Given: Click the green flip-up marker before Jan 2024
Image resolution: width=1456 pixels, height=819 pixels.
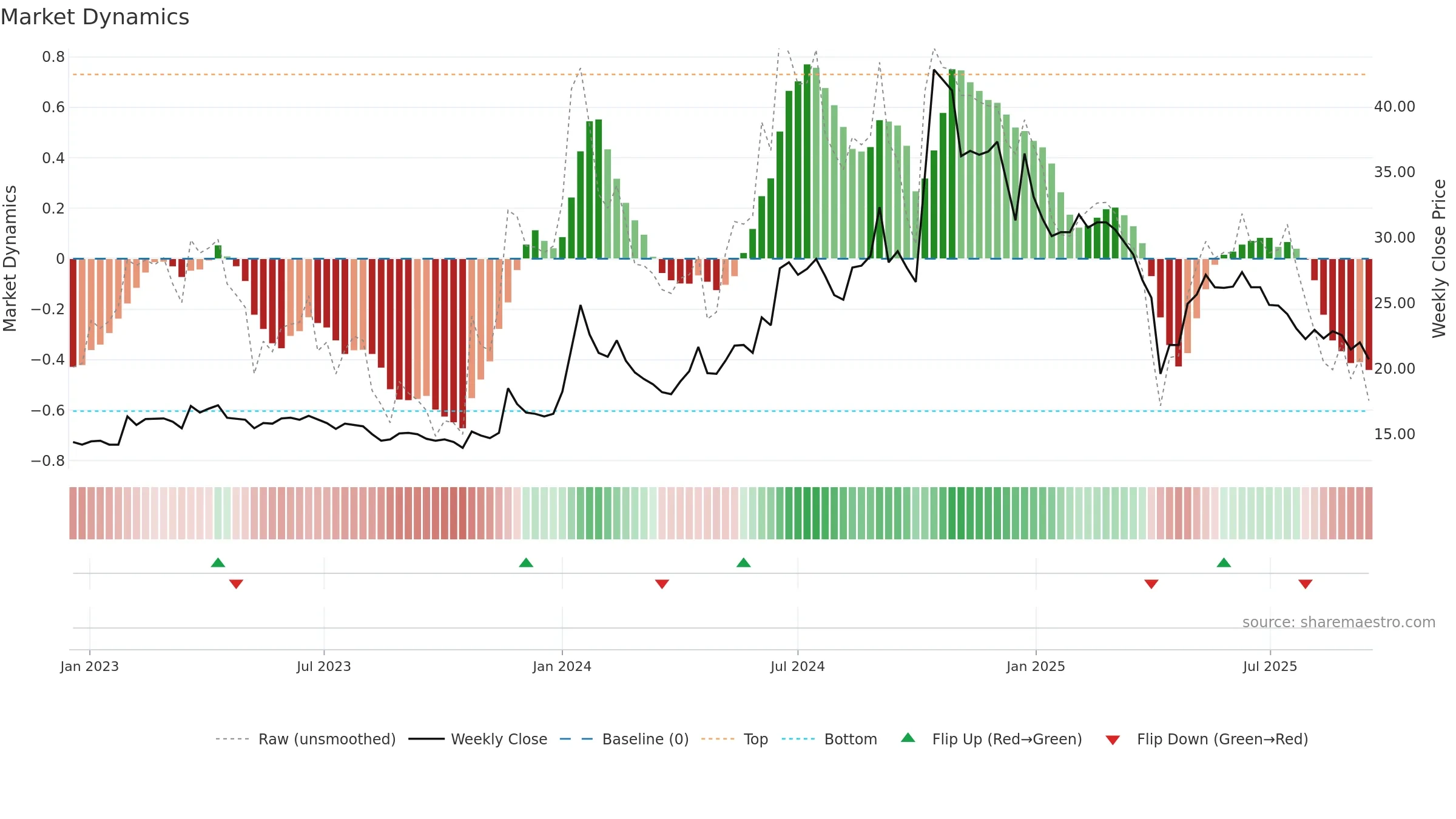Looking at the screenshot, I should pyautogui.click(x=526, y=562).
